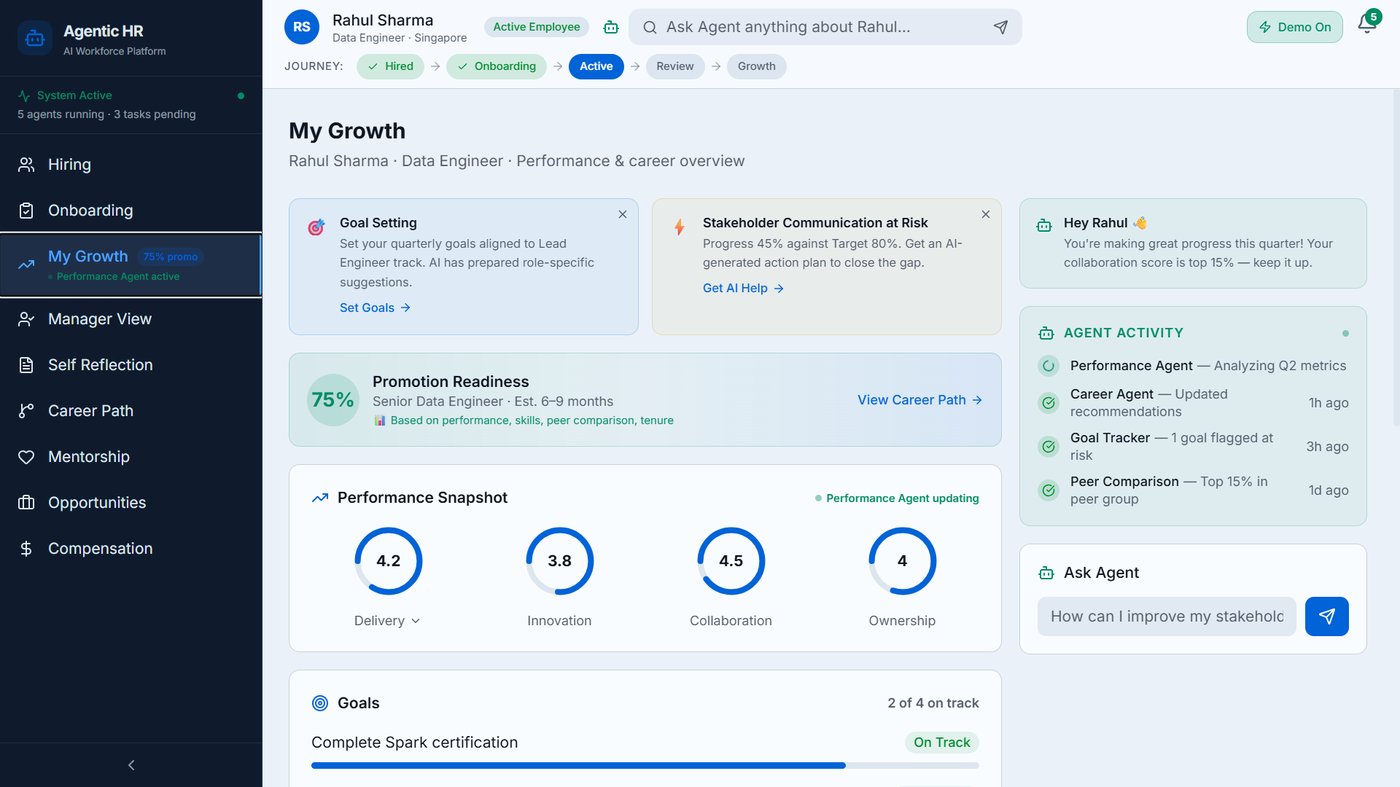Click the 75% promo badge in sidebar
This screenshot has width=1400, height=787.
point(170,257)
